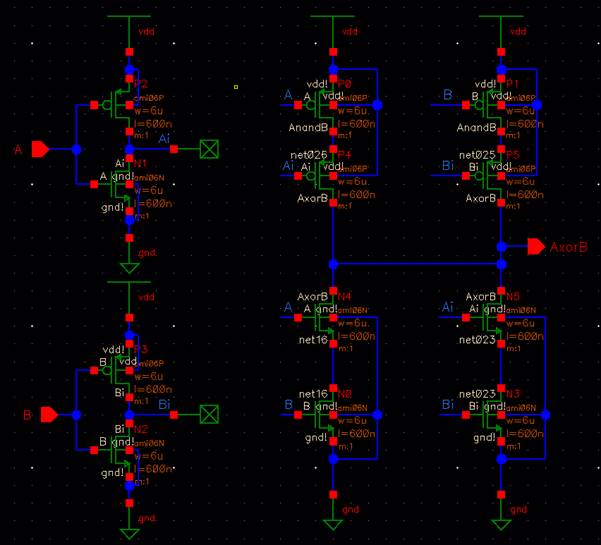Select NMOS transistor N4 symbol
This screenshot has width=601, height=545.
[320, 317]
